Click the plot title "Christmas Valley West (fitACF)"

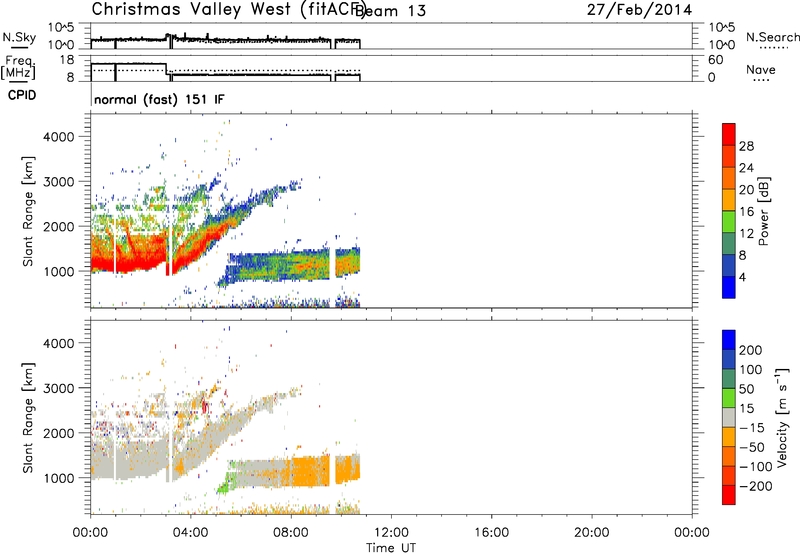pos(228,10)
